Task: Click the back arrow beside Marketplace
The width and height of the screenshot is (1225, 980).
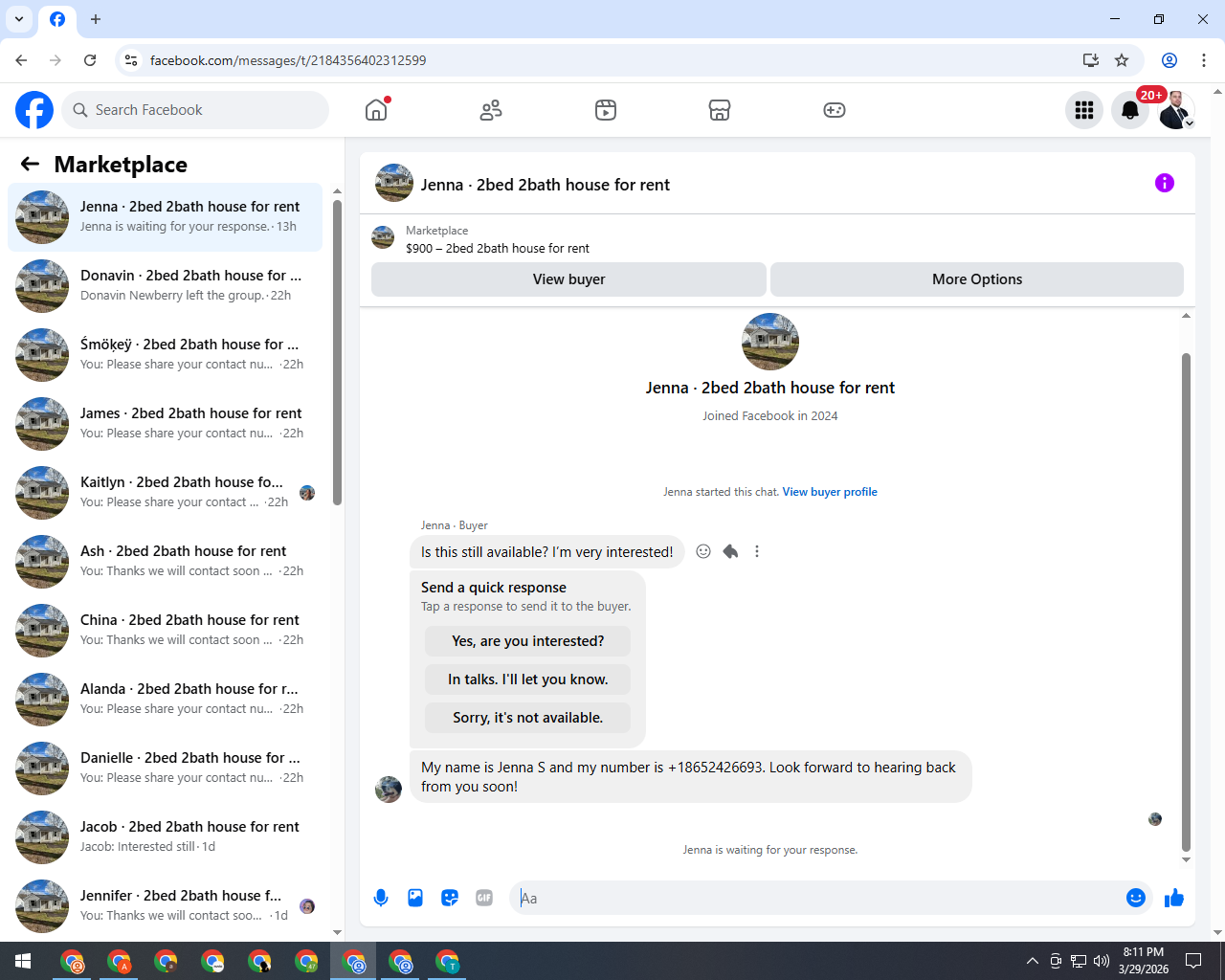Action: pyautogui.click(x=30, y=164)
